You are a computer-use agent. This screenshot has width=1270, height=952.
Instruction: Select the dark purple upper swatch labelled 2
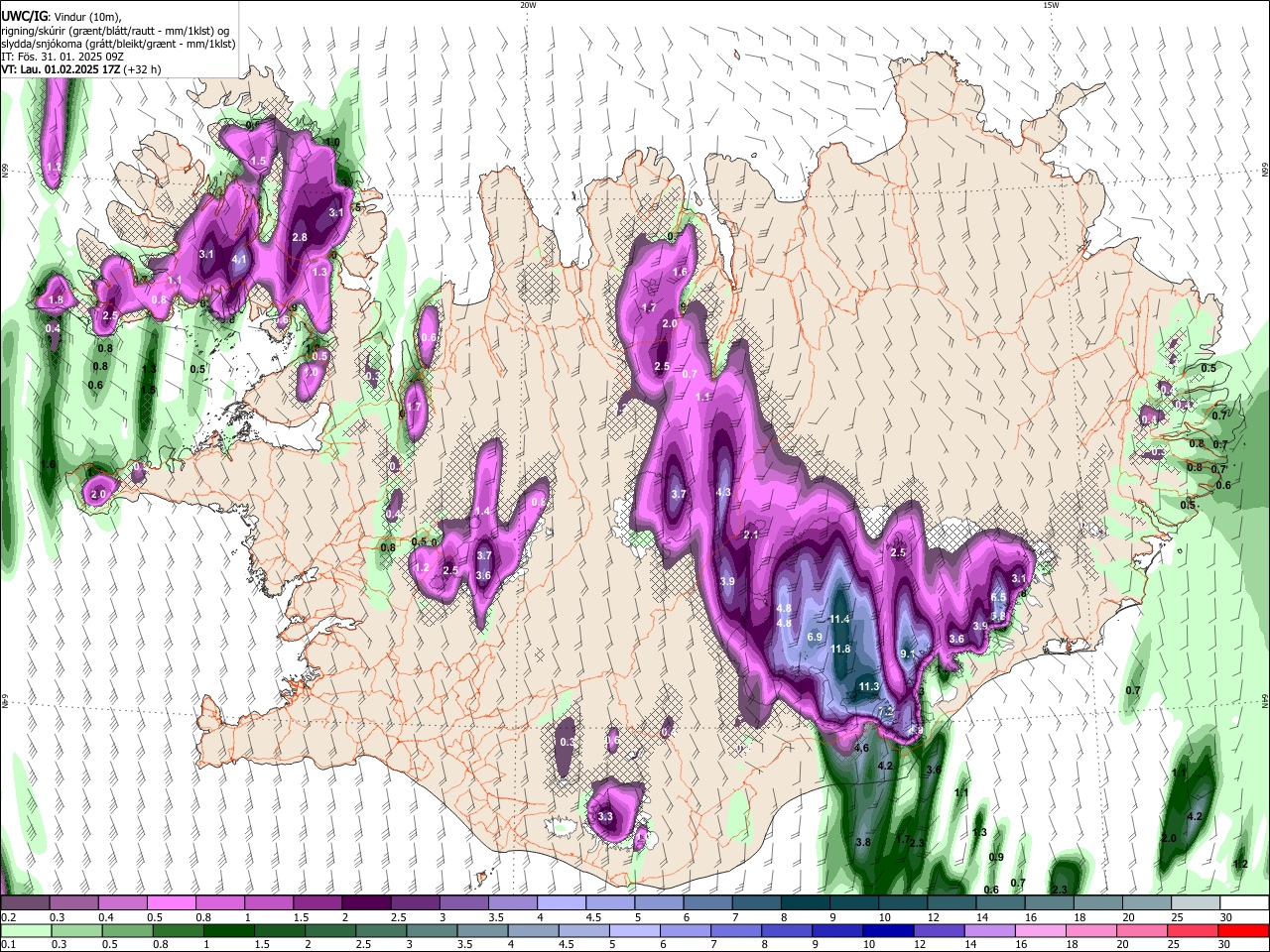(365, 902)
